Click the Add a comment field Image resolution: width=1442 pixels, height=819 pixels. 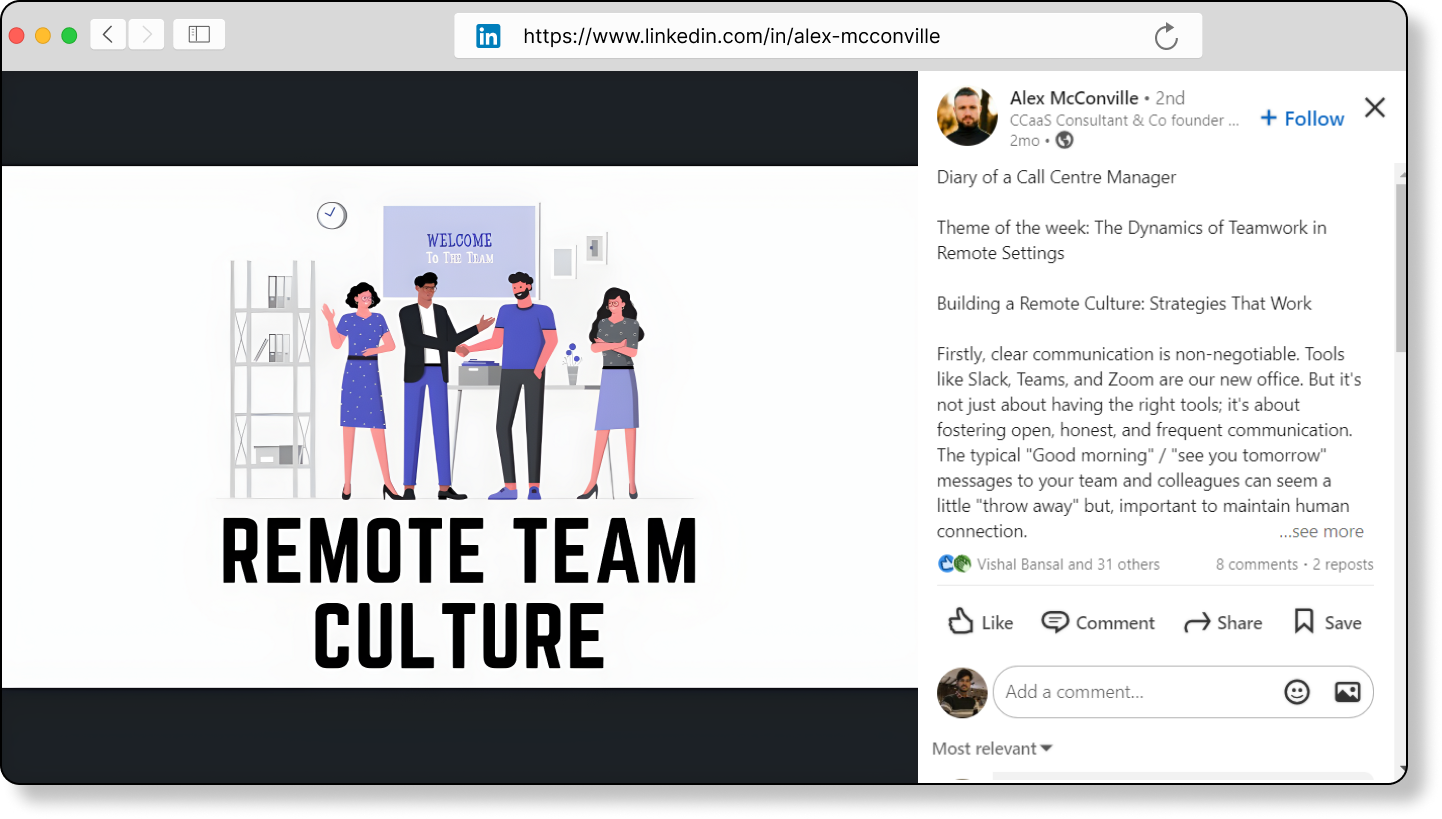(1183, 692)
